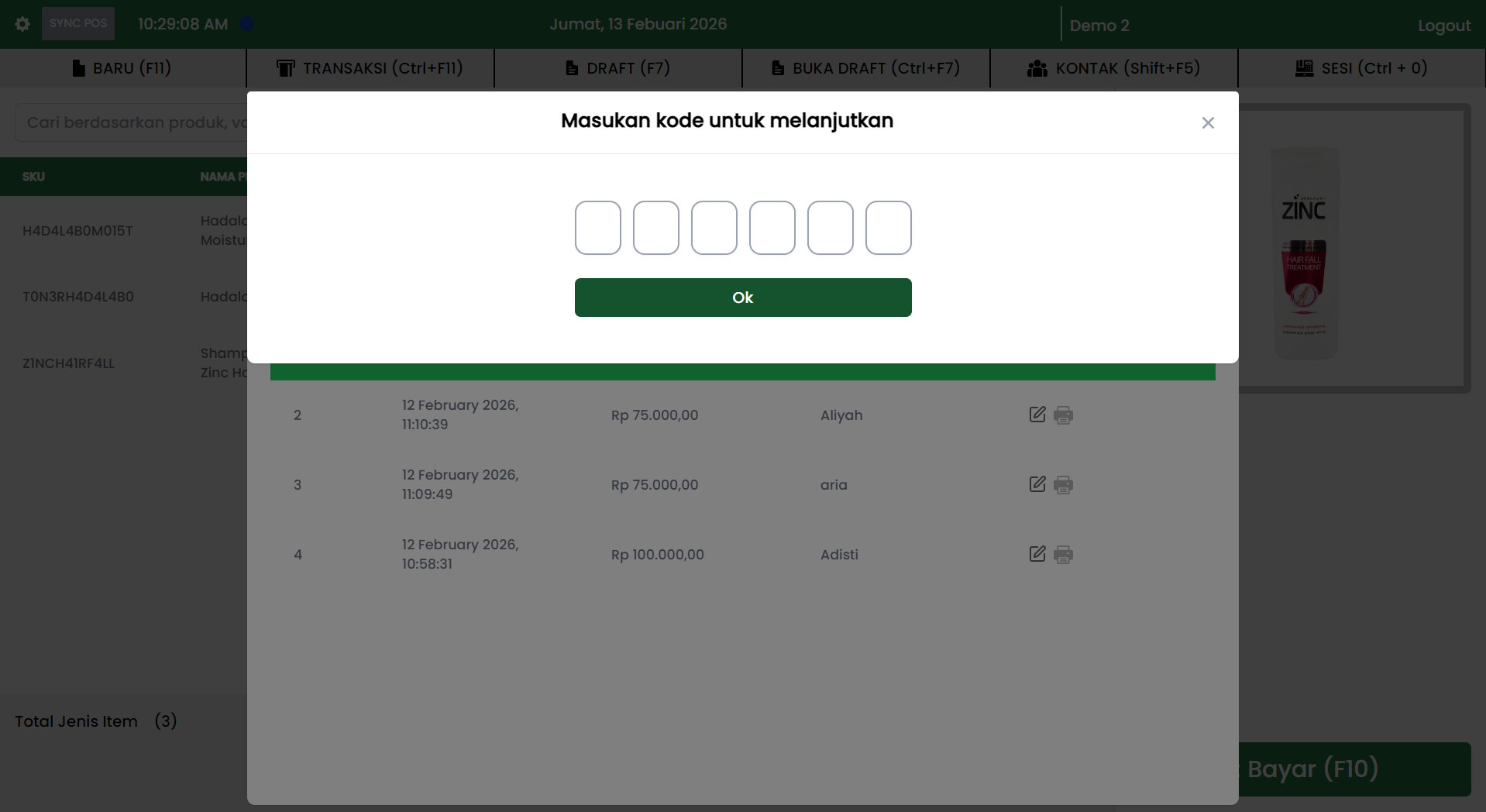Print Aliyah's draft transaction
The height and width of the screenshot is (812, 1486).
[1063, 415]
